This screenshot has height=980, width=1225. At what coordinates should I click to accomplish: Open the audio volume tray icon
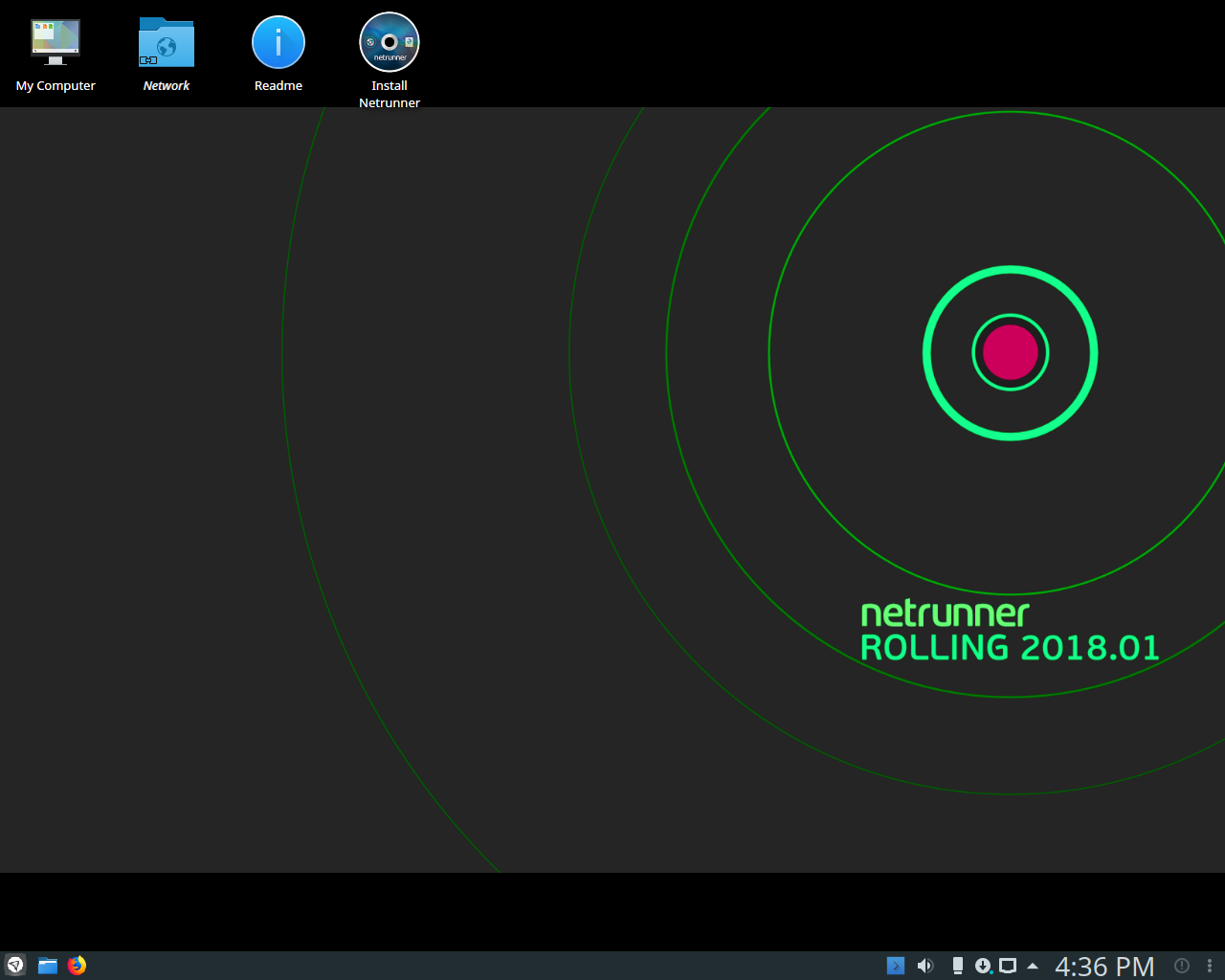(x=925, y=966)
